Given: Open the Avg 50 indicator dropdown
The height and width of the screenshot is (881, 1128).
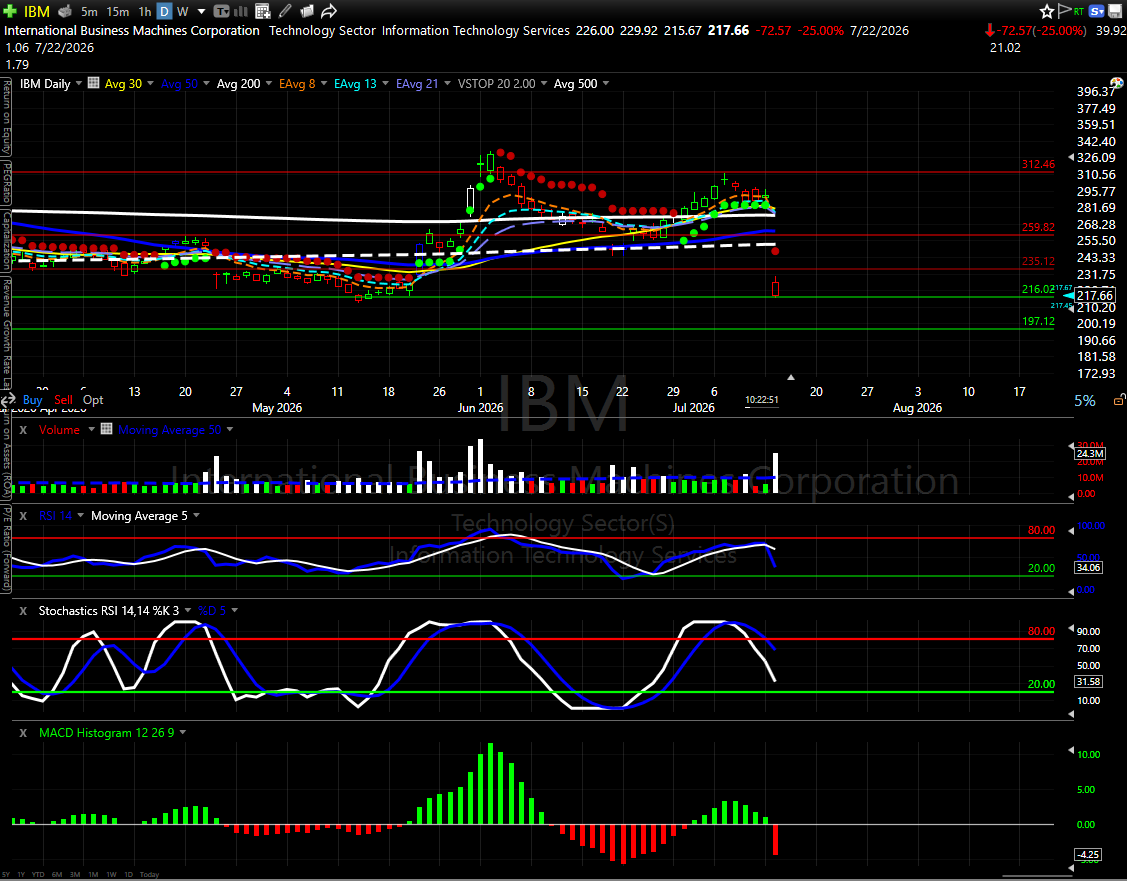Looking at the screenshot, I should click(x=206, y=83).
